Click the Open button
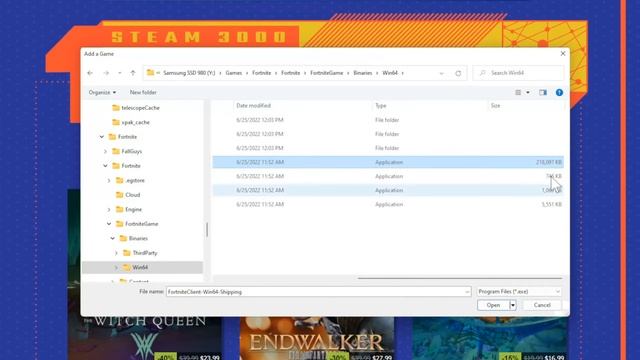 tap(493, 305)
